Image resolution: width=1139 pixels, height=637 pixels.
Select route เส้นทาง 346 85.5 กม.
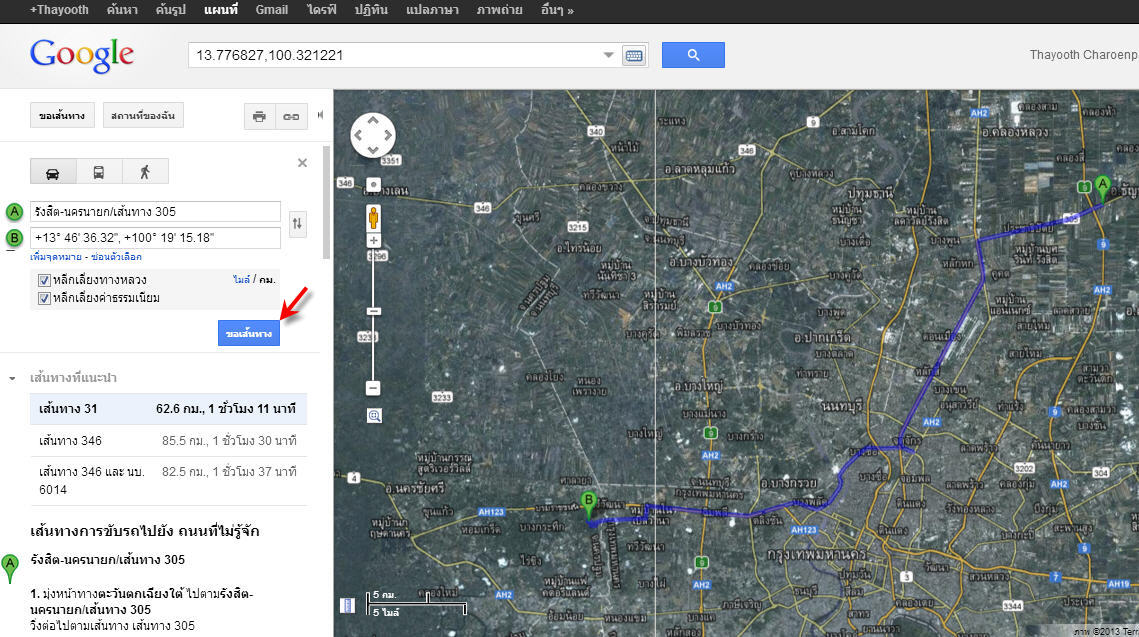[x=169, y=441]
